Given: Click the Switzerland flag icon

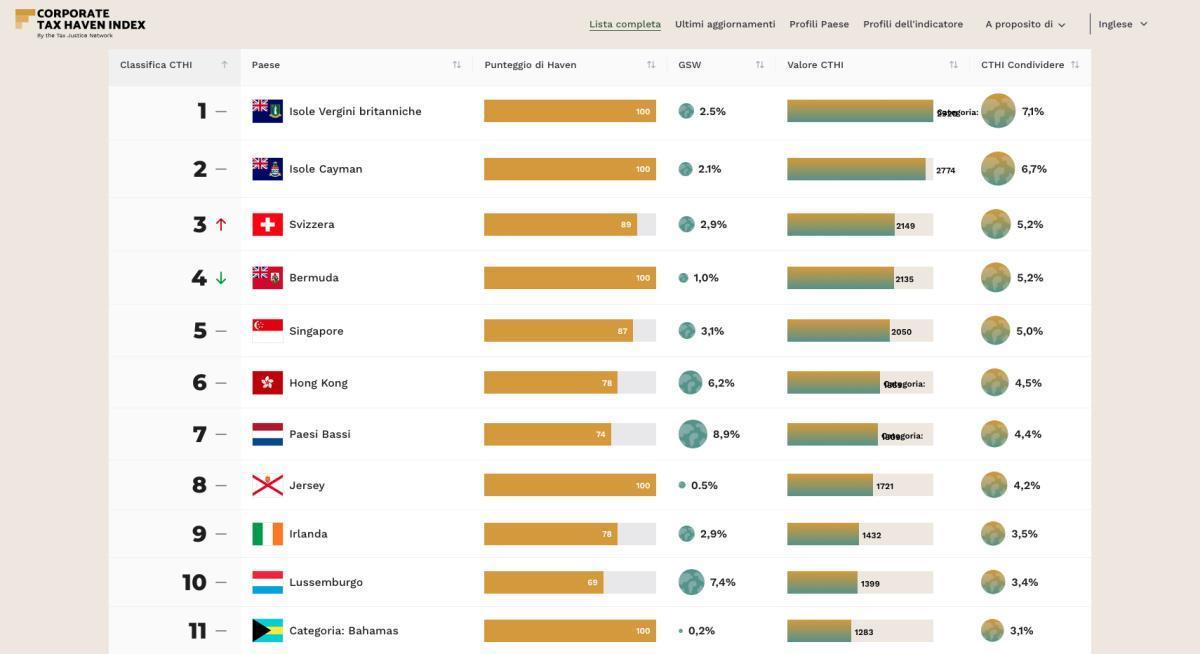Looking at the screenshot, I should coord(267,224).
